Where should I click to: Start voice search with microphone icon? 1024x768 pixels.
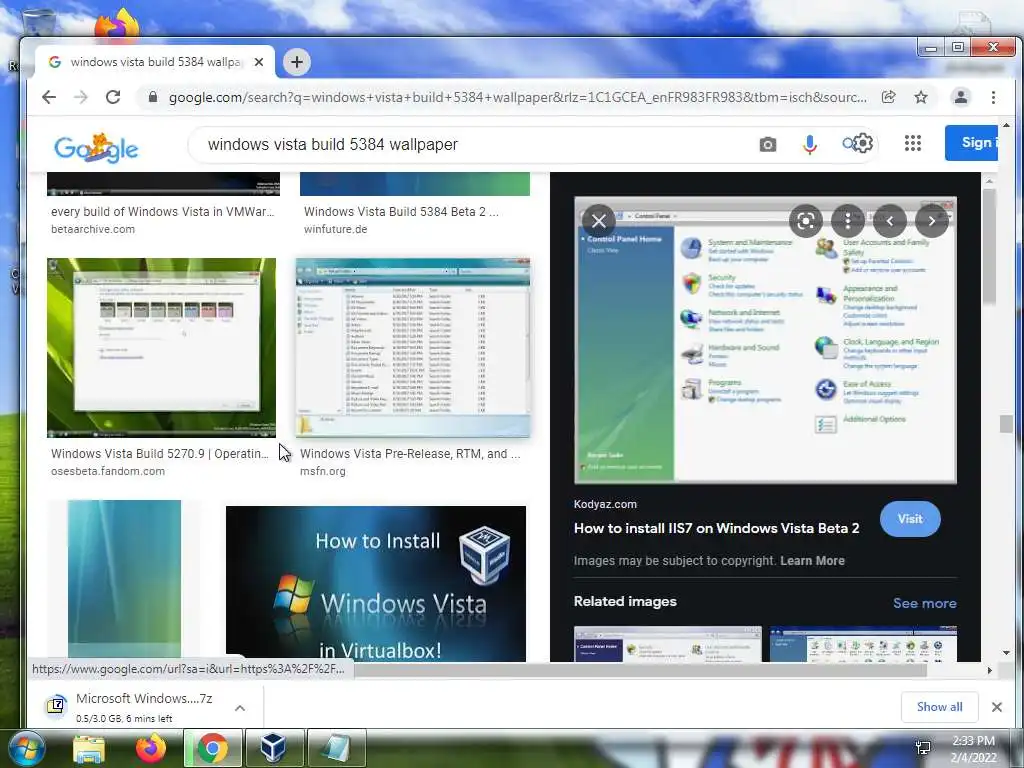(810, 144)
